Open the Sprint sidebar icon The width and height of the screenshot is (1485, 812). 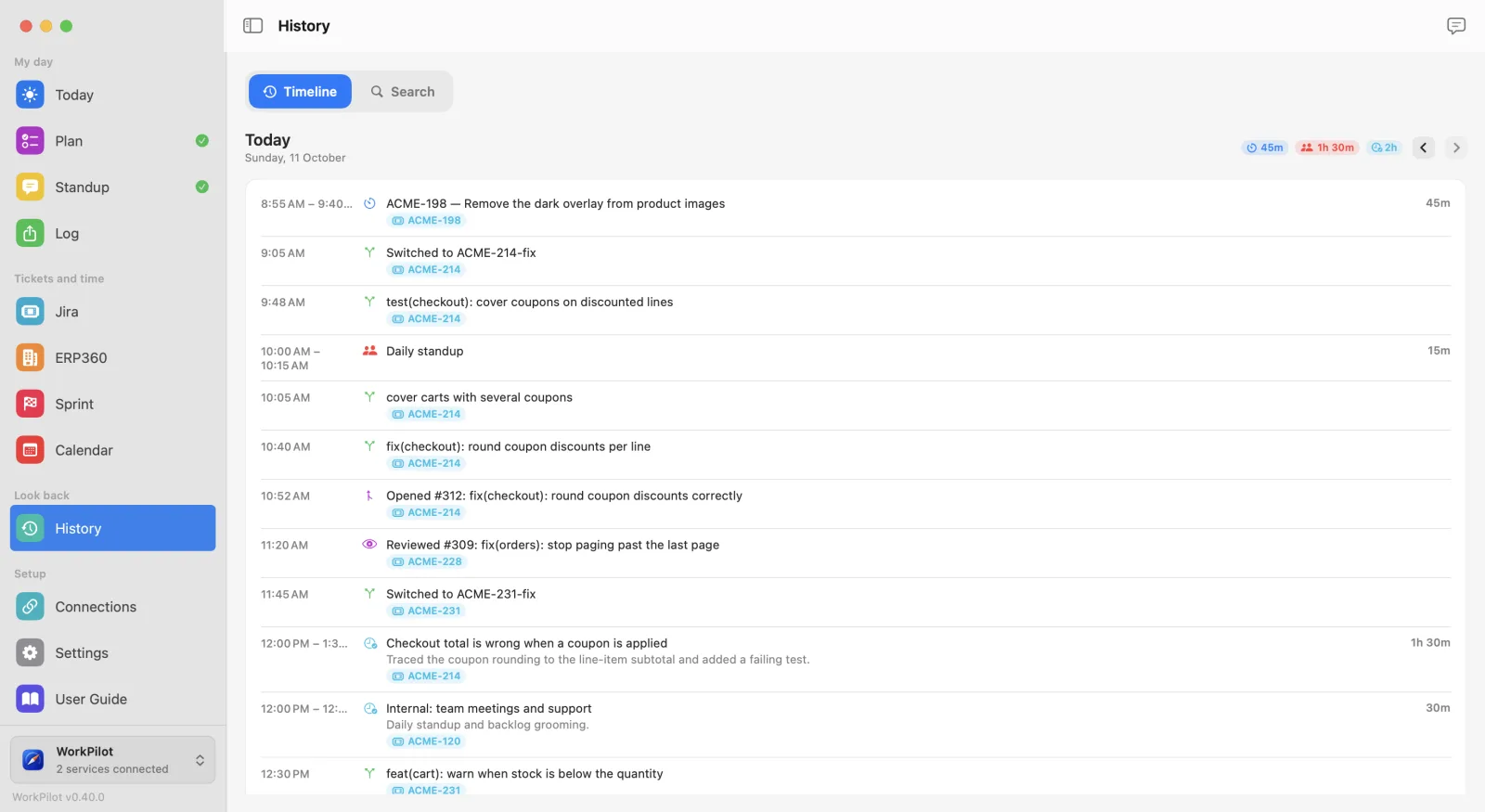(30, 405)
